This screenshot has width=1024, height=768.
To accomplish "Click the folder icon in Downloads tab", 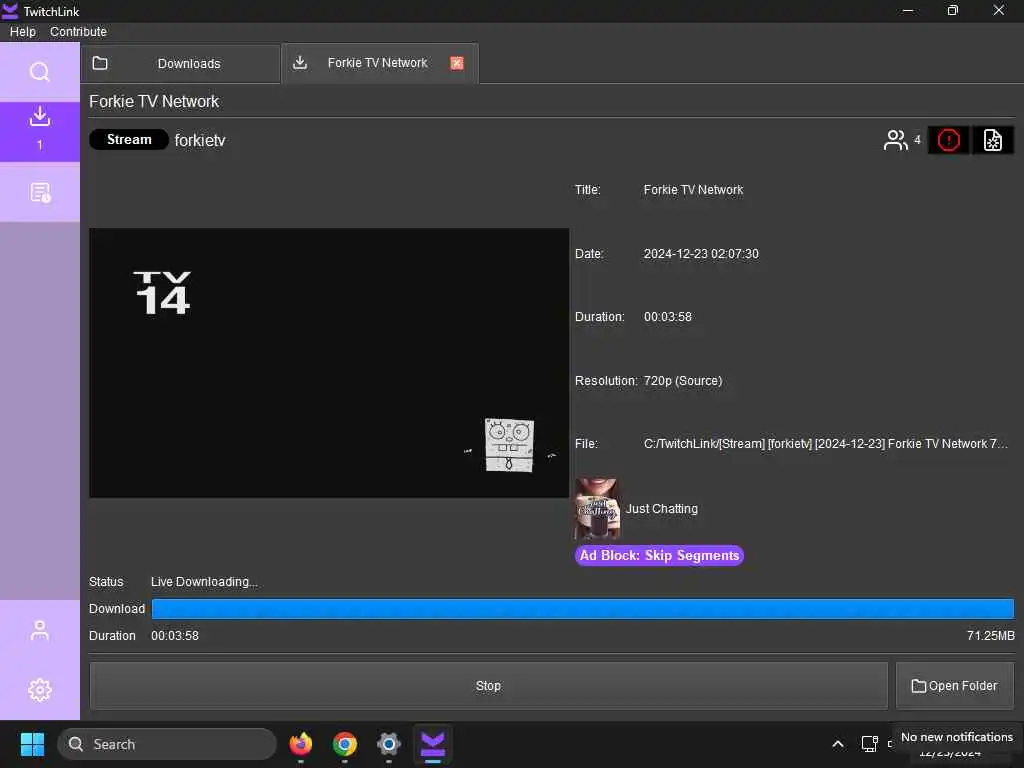I will click(x=100, y=63).
